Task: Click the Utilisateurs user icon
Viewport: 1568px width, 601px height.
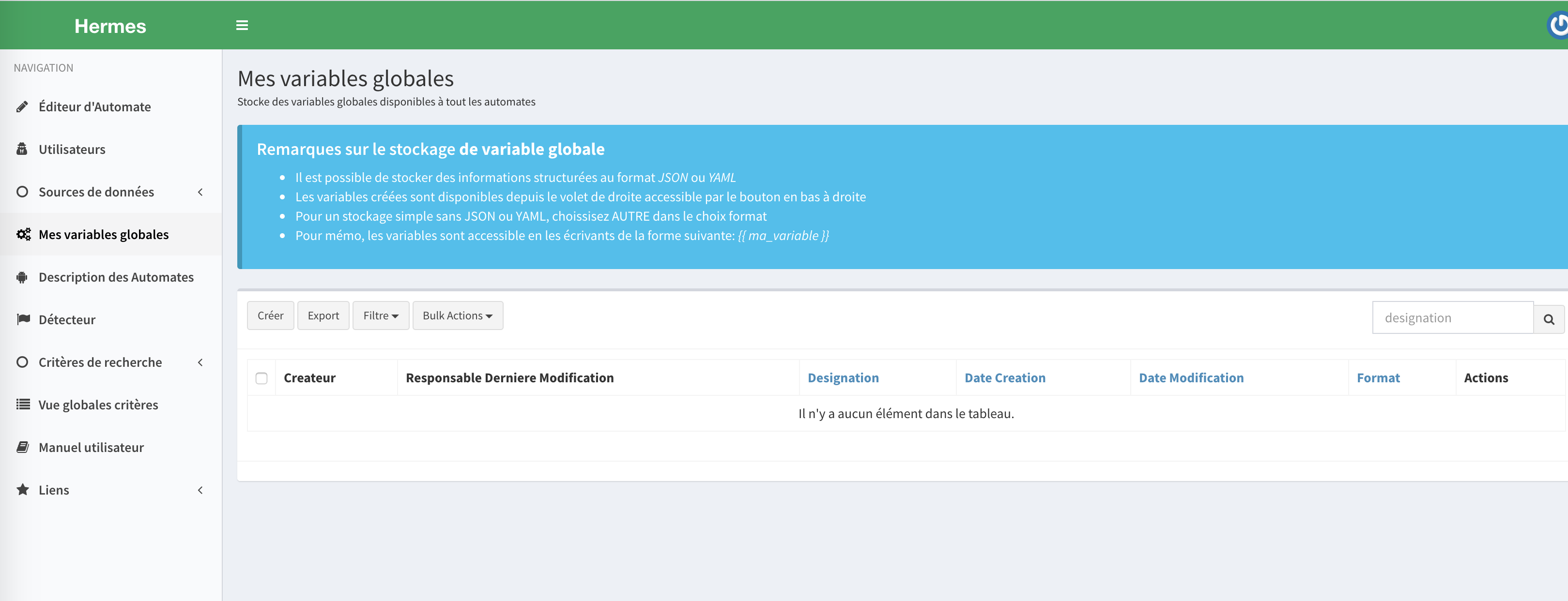Action: click(23, 150)
